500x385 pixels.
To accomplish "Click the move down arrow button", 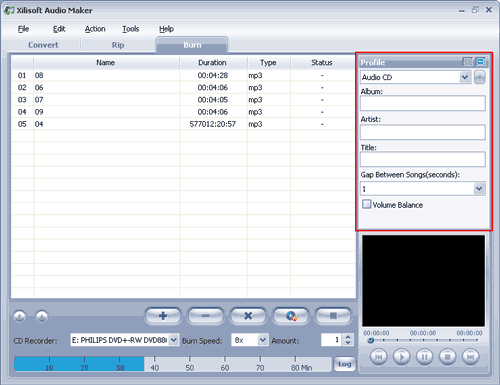I will [x=42, y=316].
